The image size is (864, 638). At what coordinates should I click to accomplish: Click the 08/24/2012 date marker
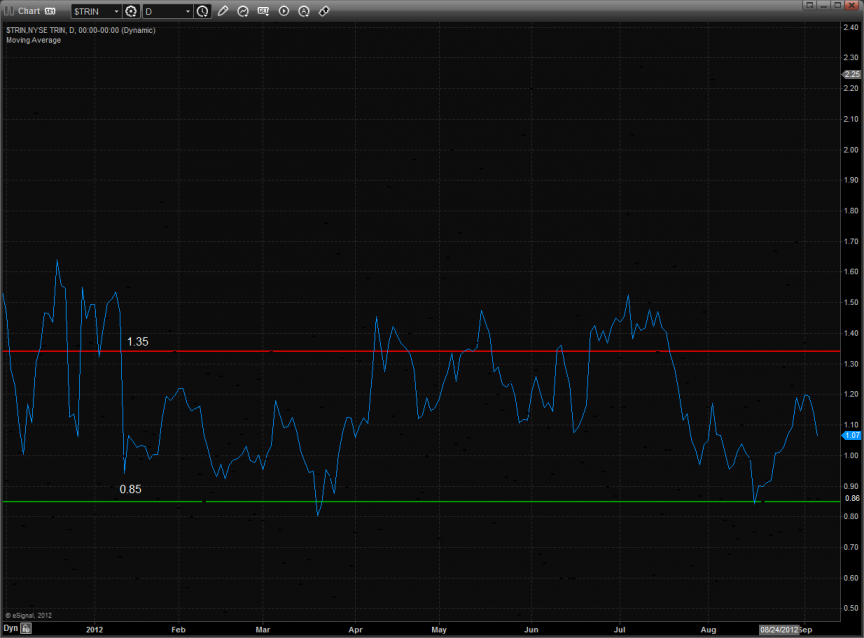click(x=779, y=630)
